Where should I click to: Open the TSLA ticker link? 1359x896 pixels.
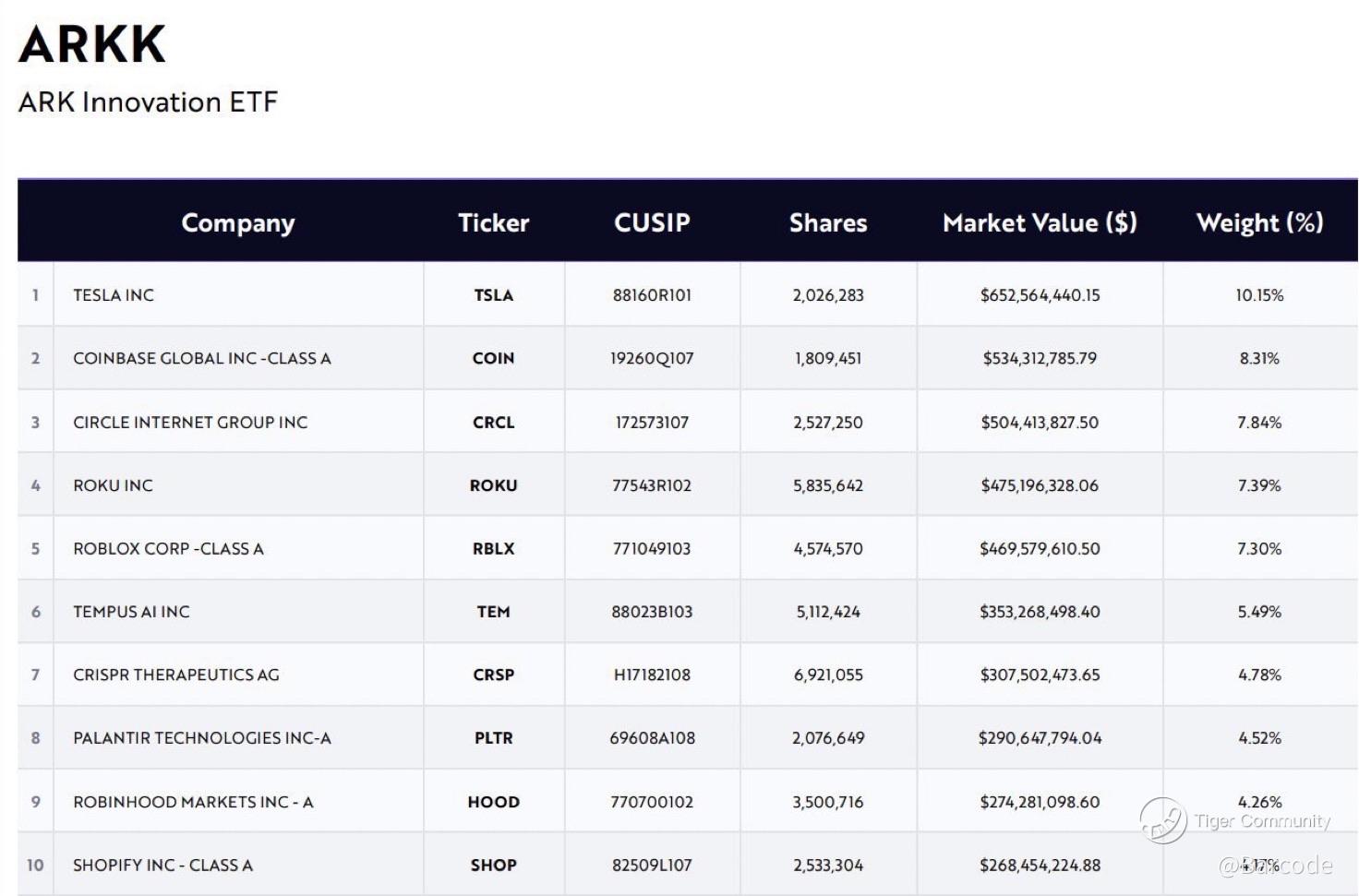(x=493, y=295)
